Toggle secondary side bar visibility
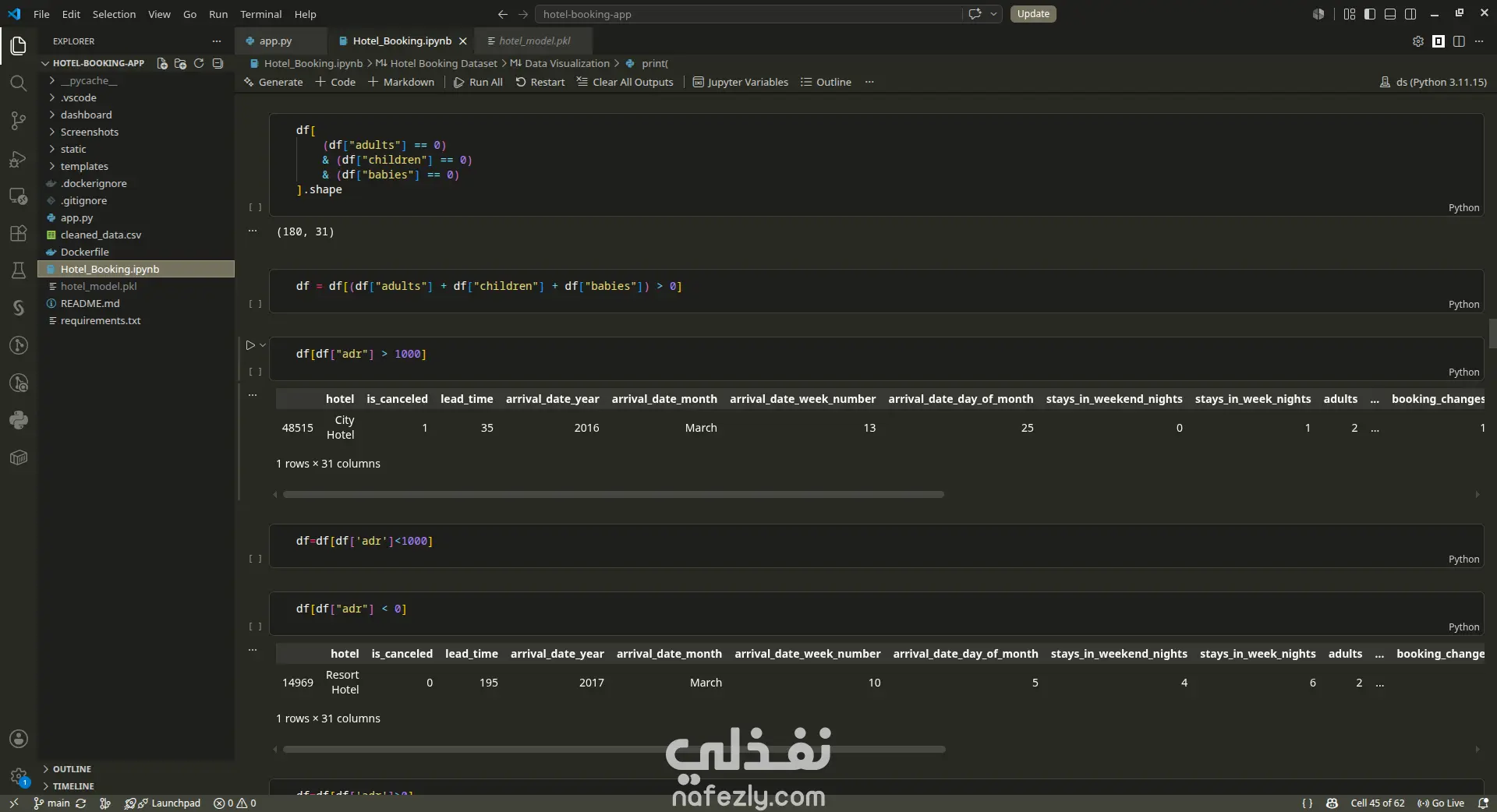1497x812 pixels. (1410, 14)
